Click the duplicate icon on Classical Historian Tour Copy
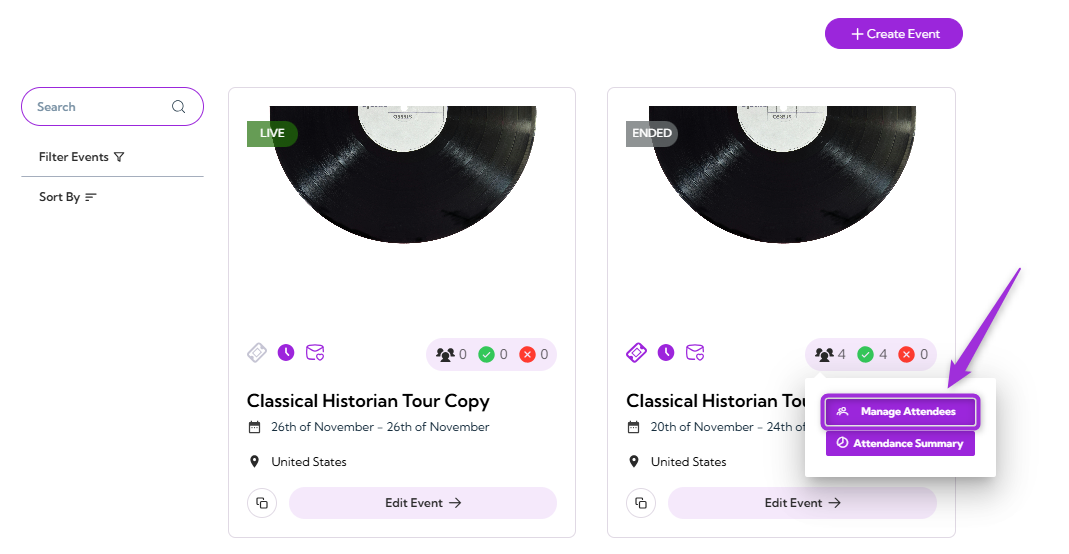This screenshot has height=554, width=1069. point(262,503)
